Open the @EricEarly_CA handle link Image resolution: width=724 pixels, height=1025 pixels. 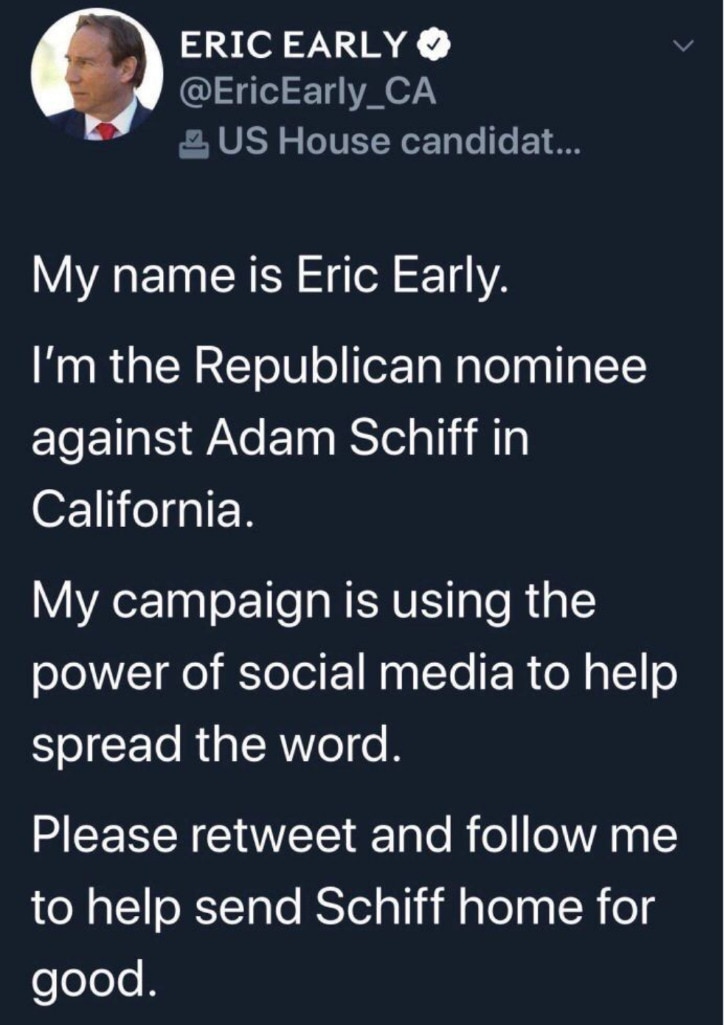[x=306, y=94]
